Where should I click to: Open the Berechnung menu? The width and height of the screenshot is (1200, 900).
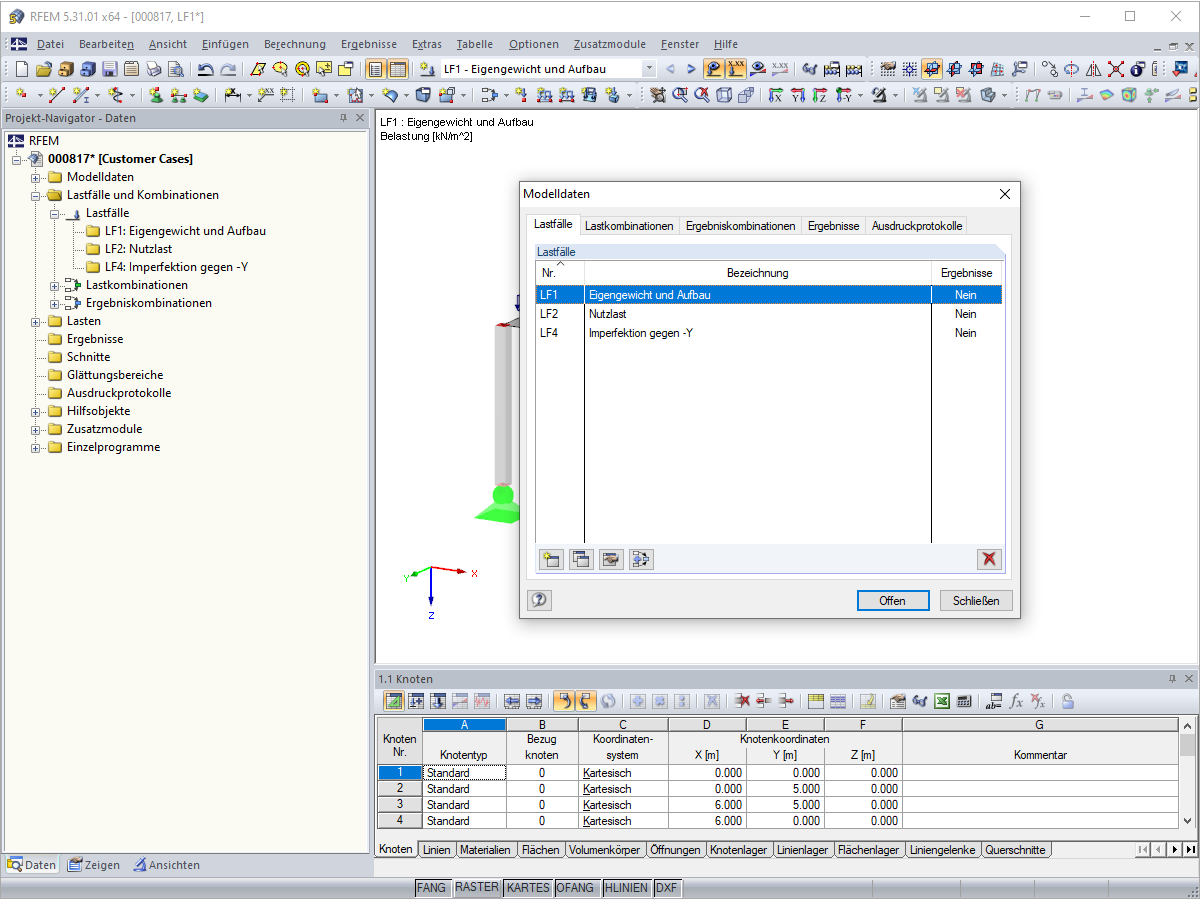coord(295,44)
